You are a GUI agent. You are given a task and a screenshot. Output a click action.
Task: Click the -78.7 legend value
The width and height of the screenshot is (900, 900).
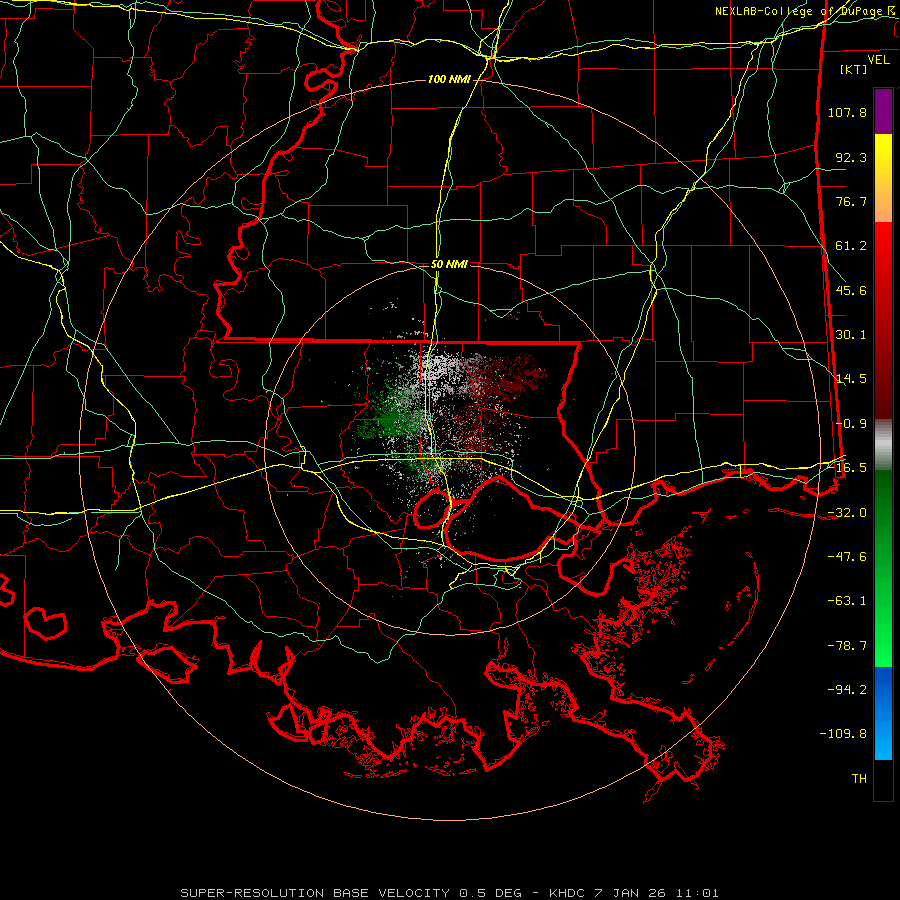point(847,646)
